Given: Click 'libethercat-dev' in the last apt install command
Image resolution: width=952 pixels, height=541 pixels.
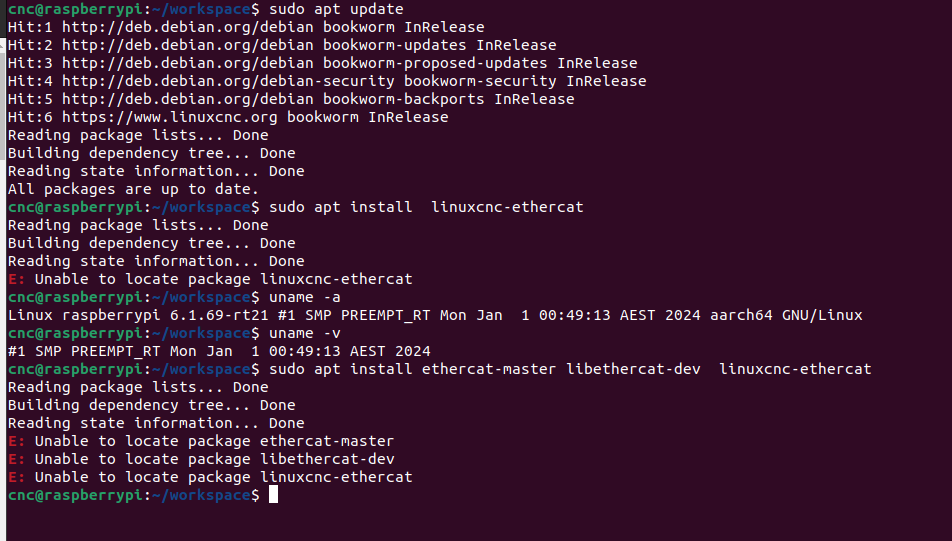Looking at the screenshot, I should [x=633, y=369].
